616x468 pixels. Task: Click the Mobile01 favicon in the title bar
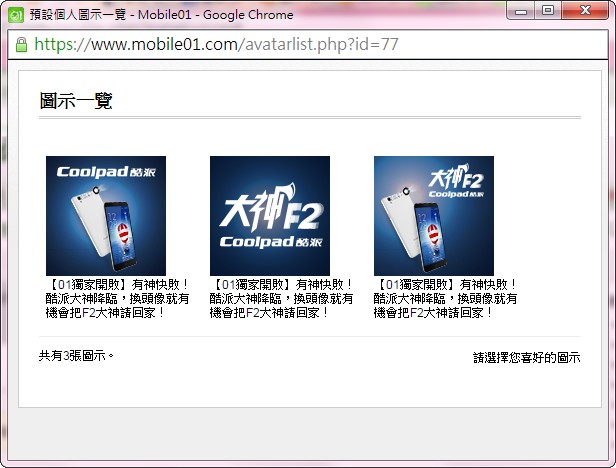(16, 15)
